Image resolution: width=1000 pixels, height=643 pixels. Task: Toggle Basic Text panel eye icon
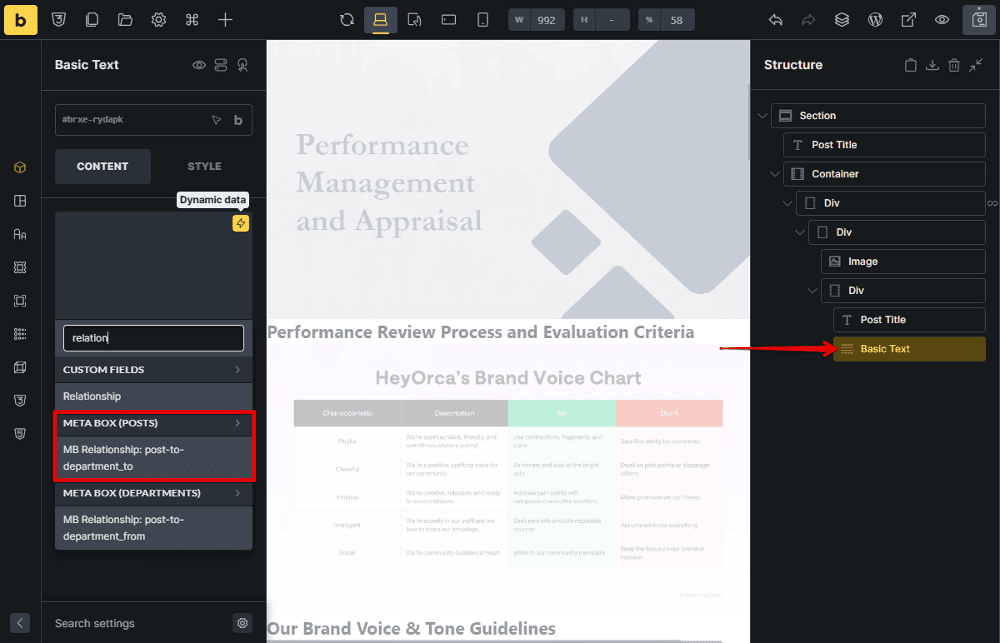pyautogui.click(x=199, y=65)
